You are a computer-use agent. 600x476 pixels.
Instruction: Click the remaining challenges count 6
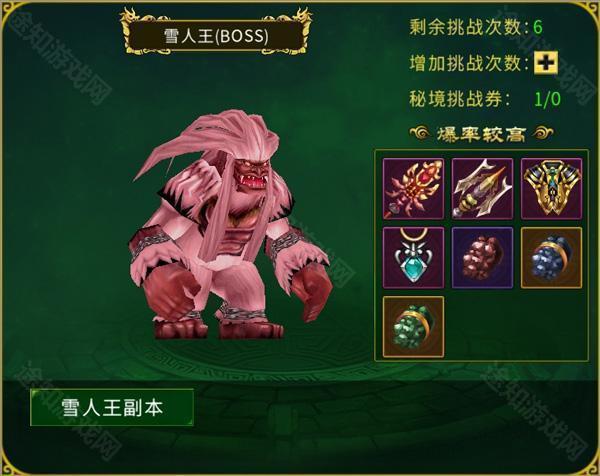pos(538,27)
